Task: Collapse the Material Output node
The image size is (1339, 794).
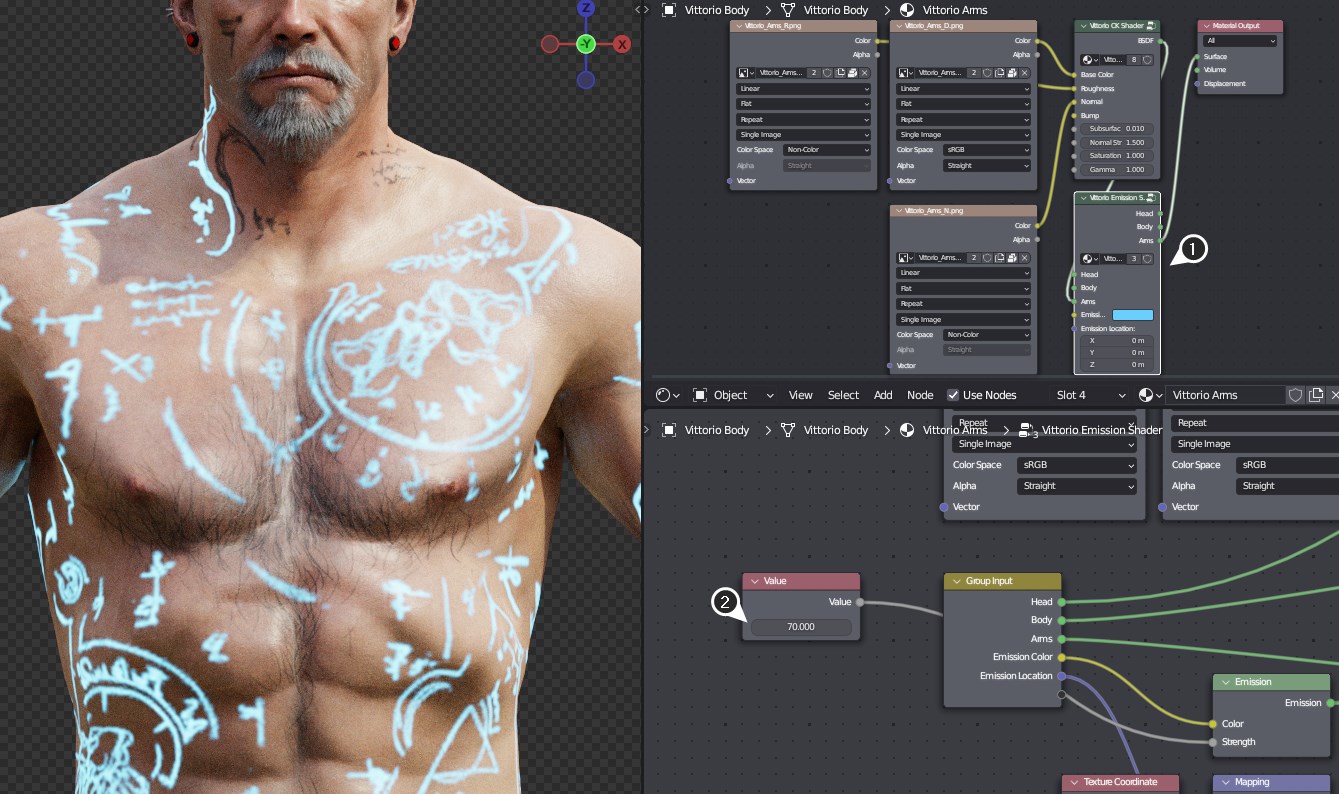Action: click(1206, 25)
